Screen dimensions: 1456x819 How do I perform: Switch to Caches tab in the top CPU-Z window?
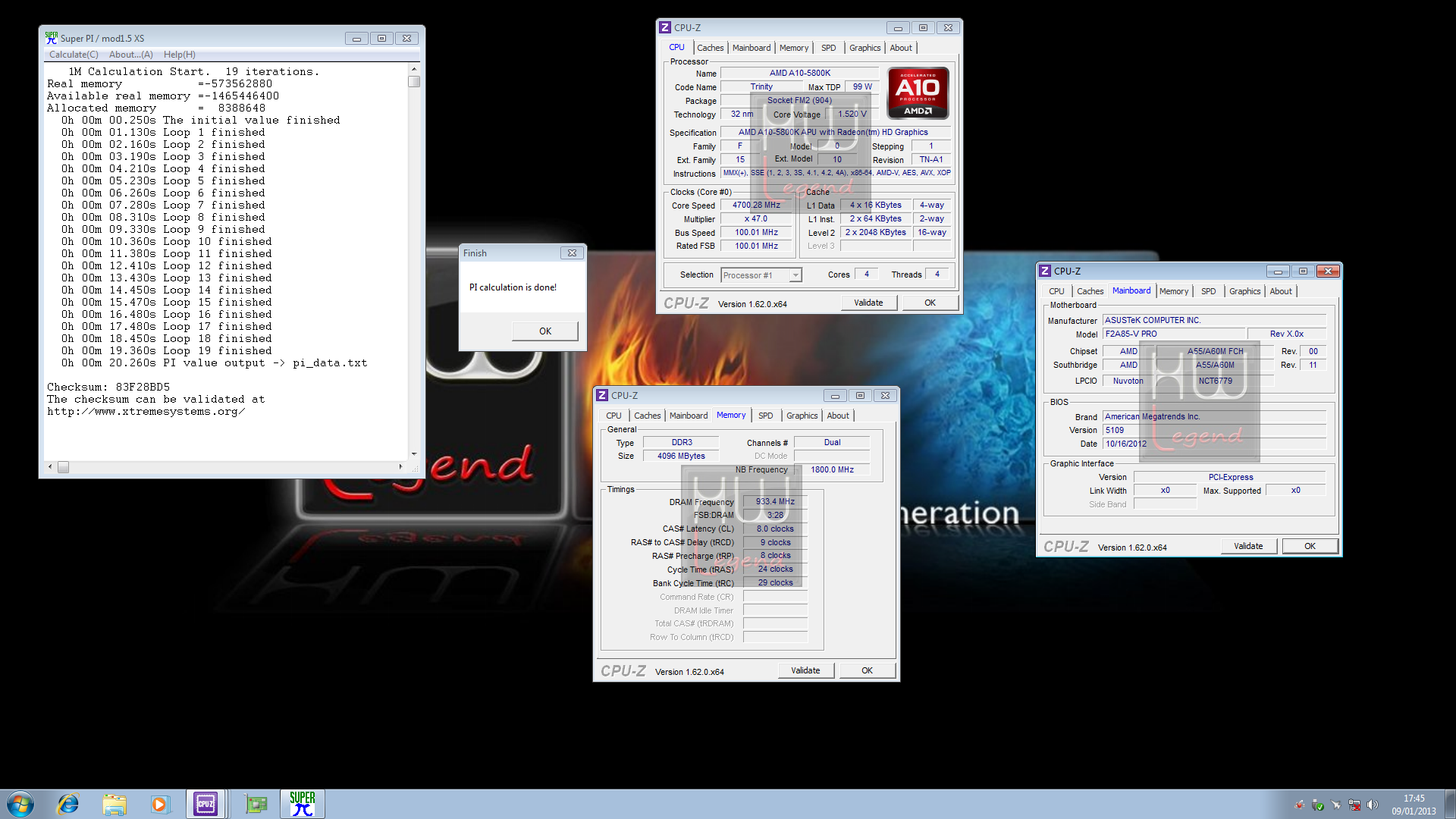click(711, 48)
